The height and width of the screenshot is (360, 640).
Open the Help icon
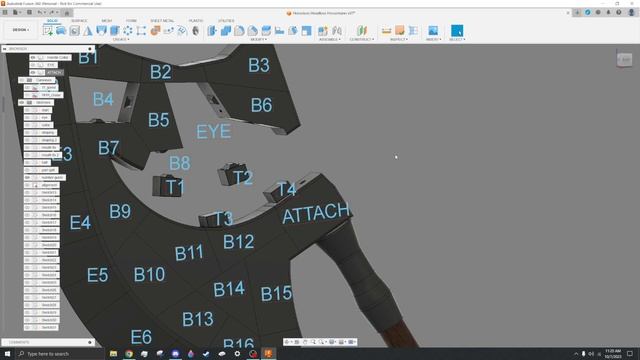tap(619, 13)
